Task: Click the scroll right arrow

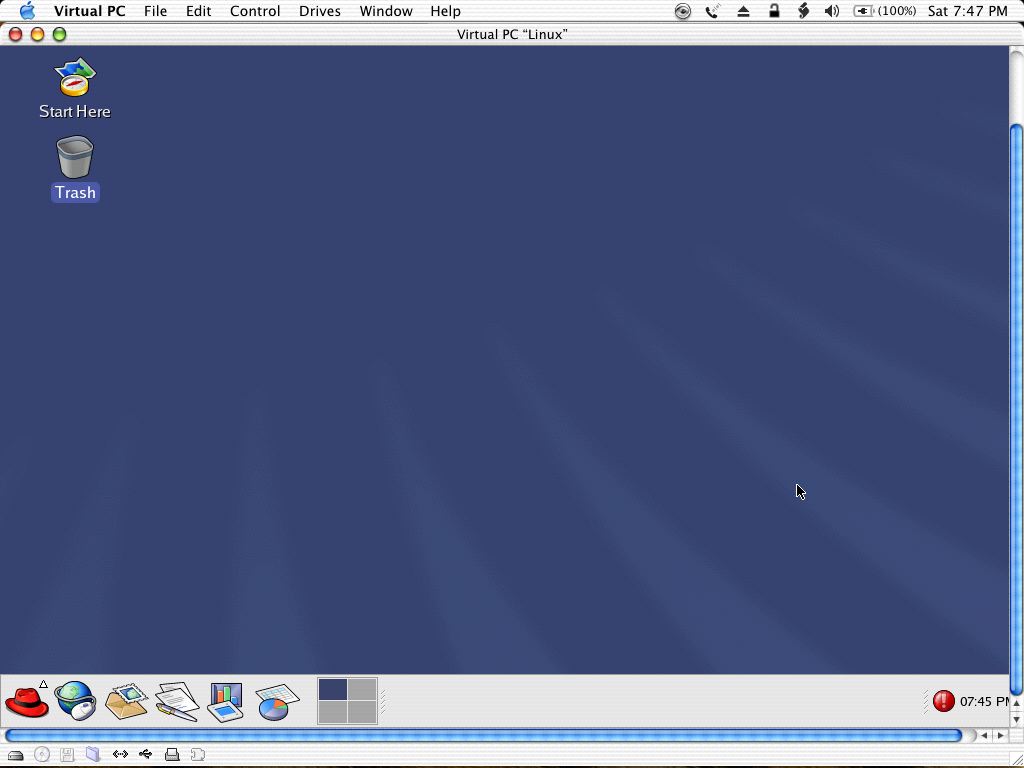Action: click(1000, 735)
